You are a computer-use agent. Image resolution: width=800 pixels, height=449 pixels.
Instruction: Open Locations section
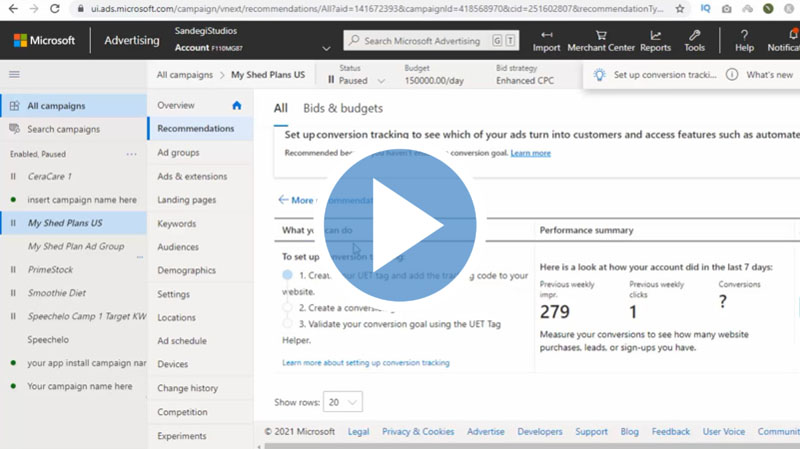coord(176,317)
